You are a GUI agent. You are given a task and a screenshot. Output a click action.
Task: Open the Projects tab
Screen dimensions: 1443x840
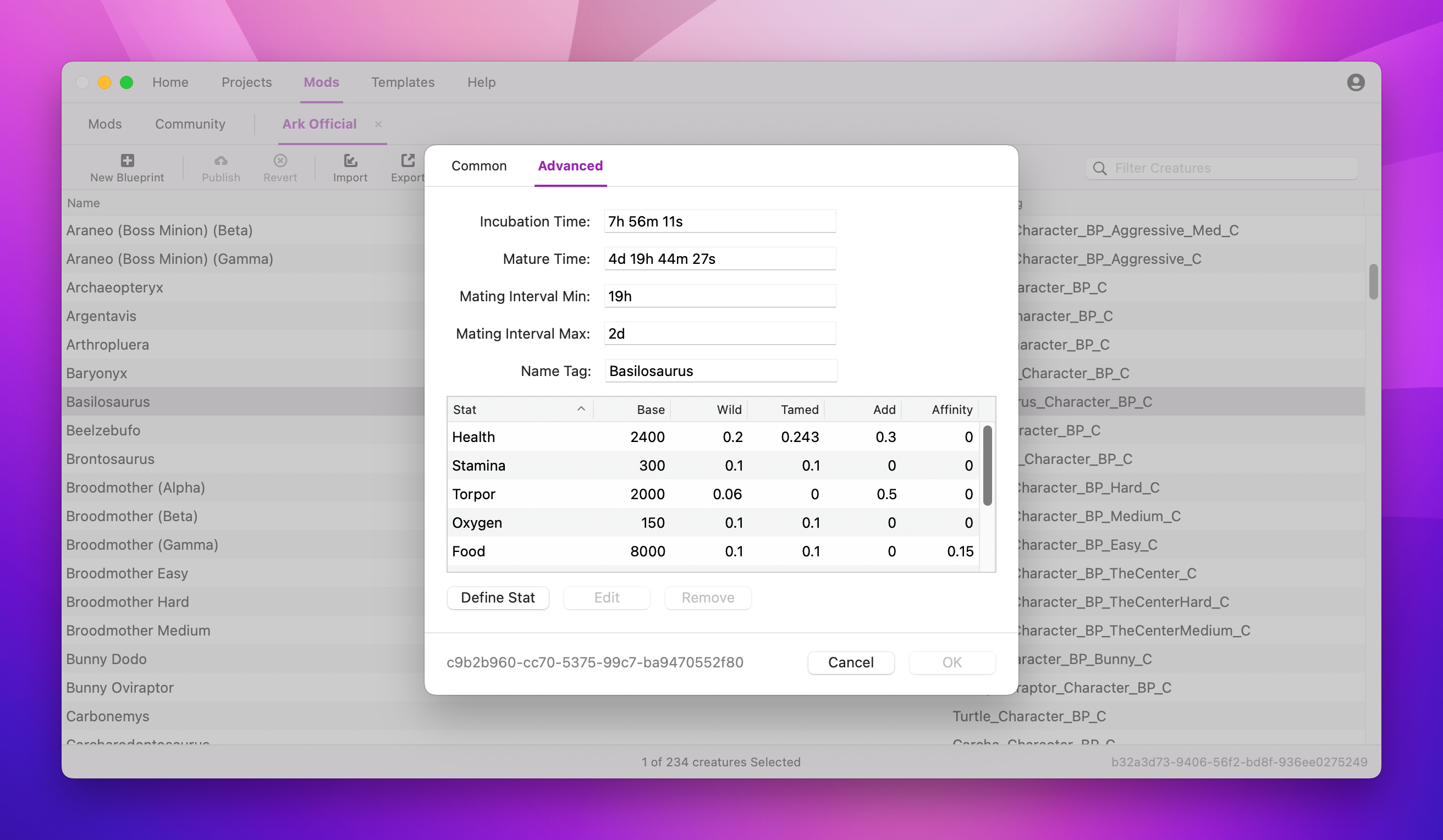[247, 82]
